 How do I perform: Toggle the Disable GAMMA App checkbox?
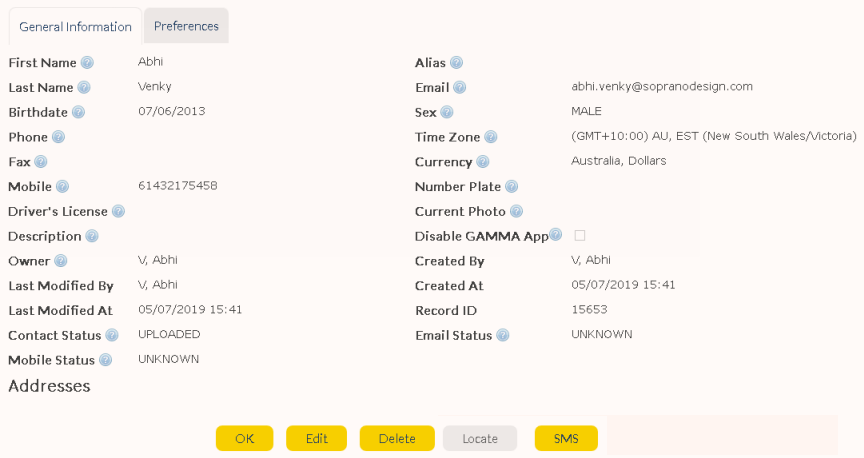pos(579,235)
